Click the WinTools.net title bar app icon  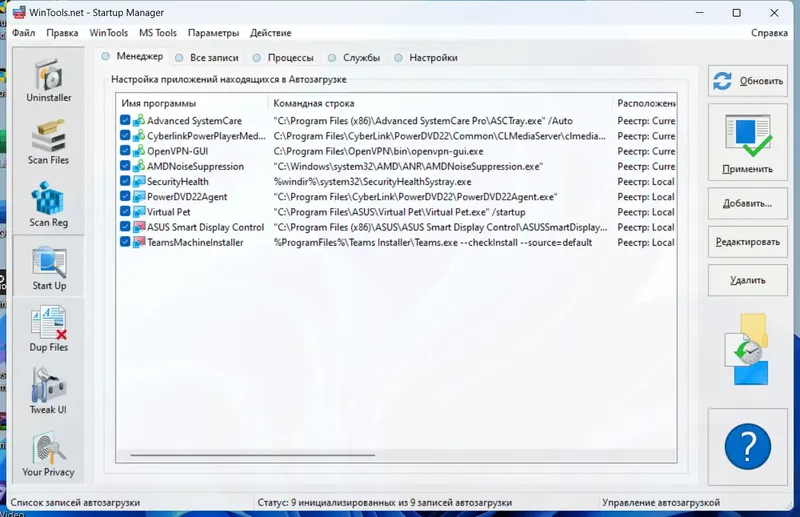pos(19,12)
